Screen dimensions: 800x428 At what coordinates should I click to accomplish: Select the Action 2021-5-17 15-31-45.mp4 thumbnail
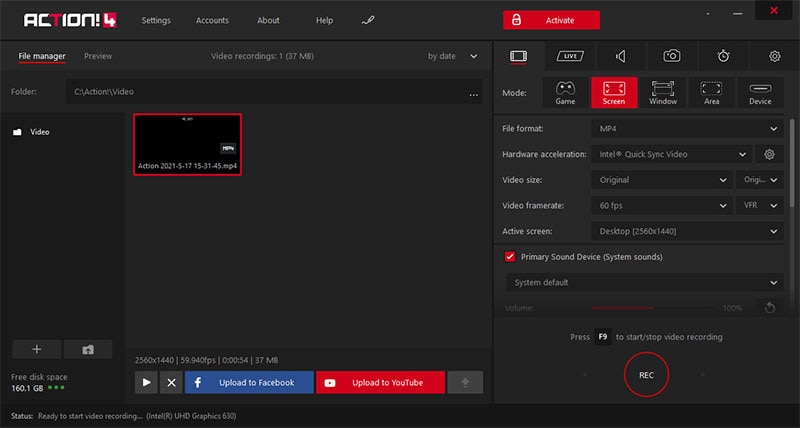(187, 144)
